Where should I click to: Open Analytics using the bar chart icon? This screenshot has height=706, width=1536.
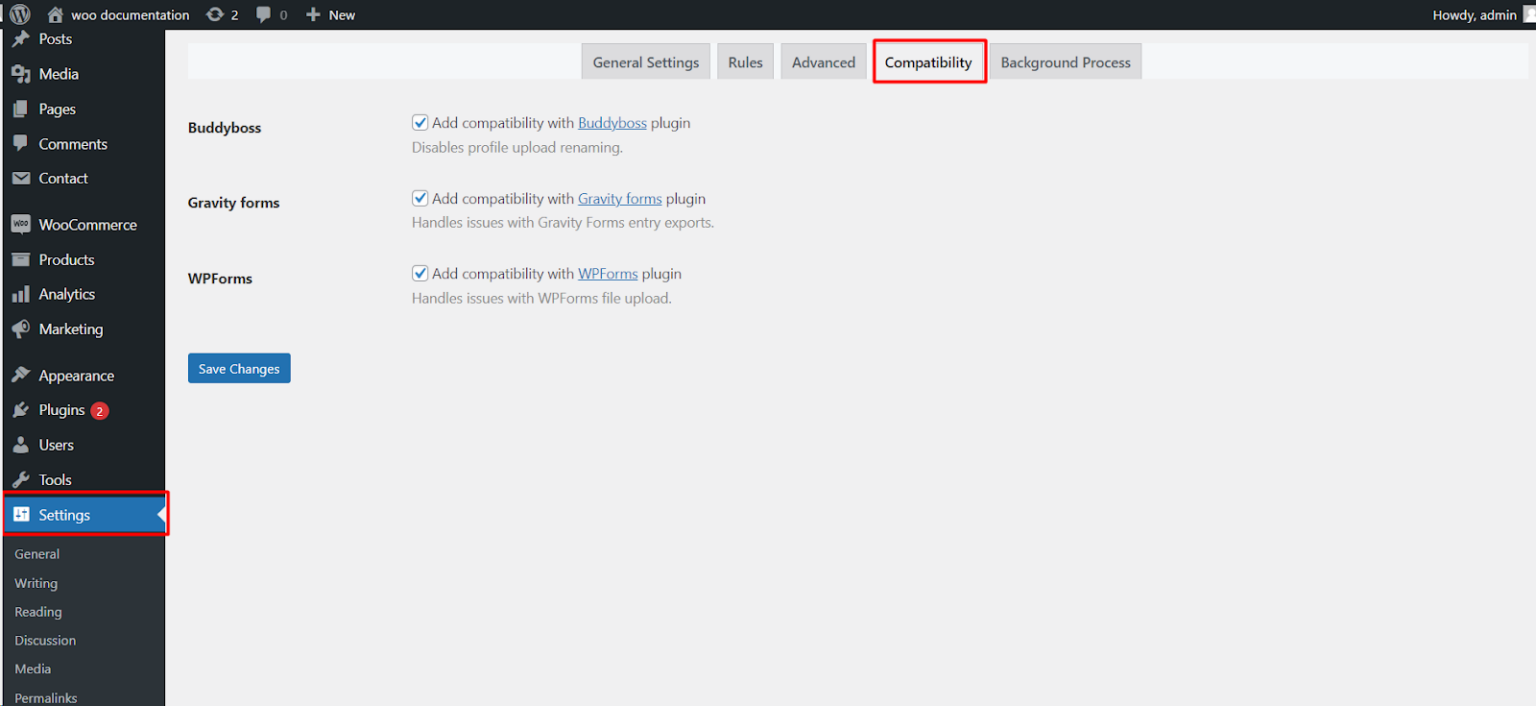pos(22,293)
